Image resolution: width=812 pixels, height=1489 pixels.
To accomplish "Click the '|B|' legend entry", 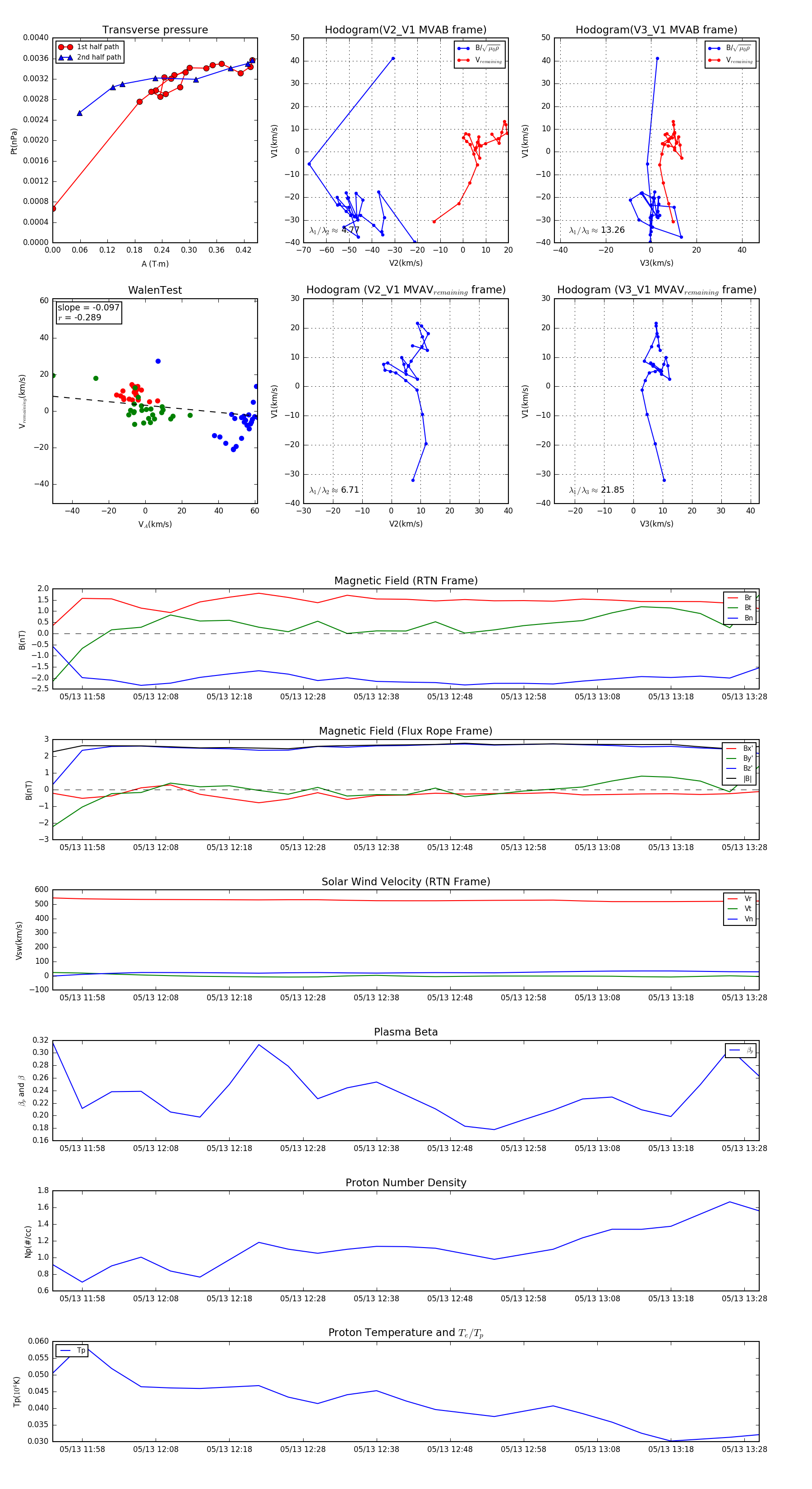I will (x=740, y=779).
